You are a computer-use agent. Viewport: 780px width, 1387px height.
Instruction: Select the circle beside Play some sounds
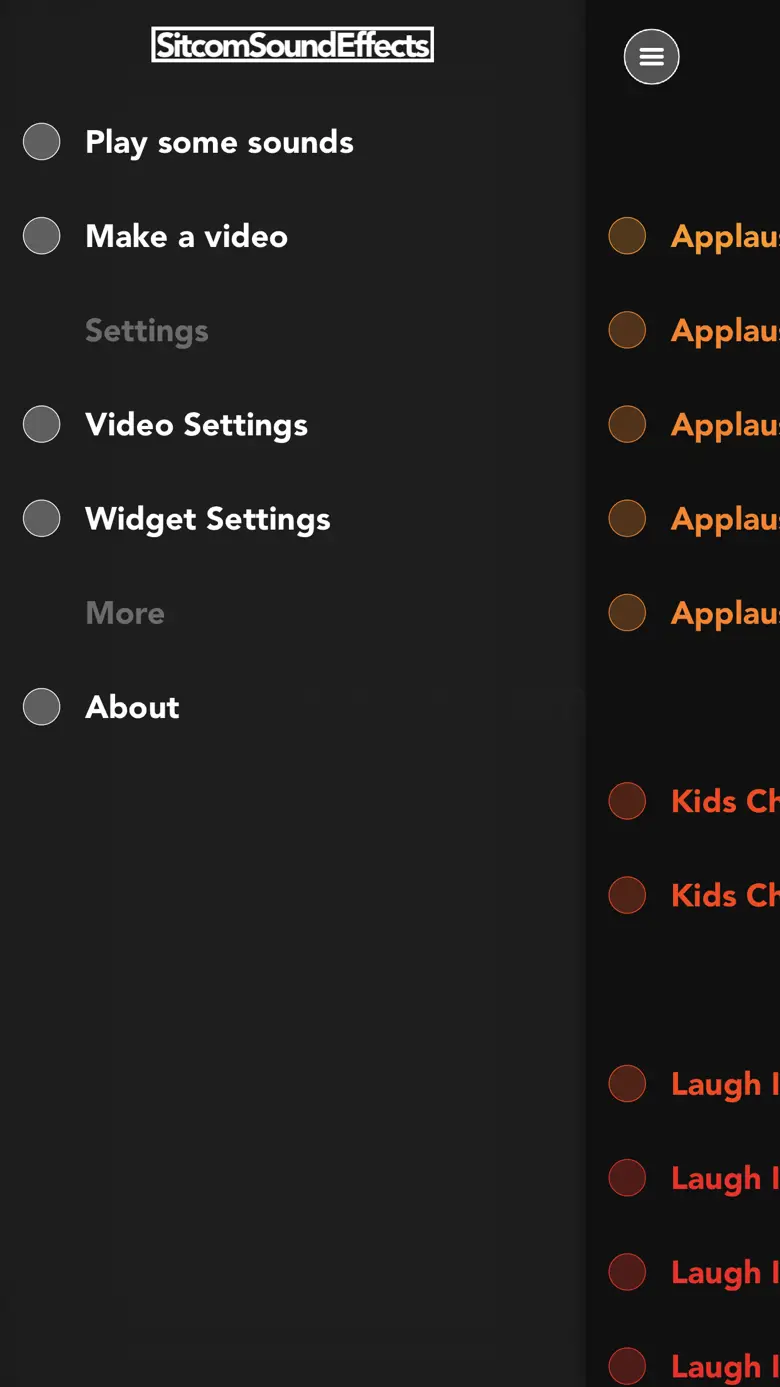tap(42, 142)
